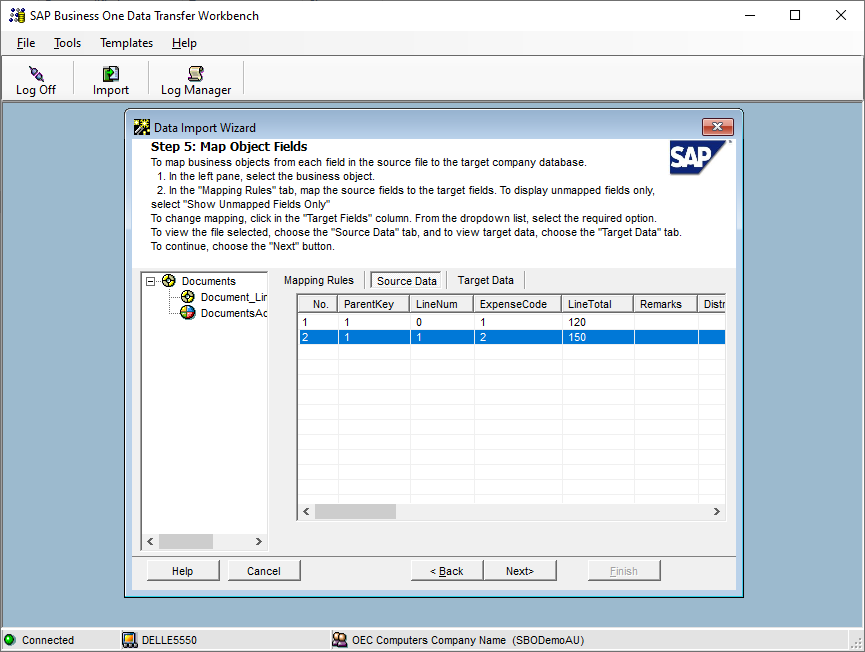The width and height of the screenshot is (865, 652).
Task: Click the Document_Lines node icon
Action: click(188, 297)
